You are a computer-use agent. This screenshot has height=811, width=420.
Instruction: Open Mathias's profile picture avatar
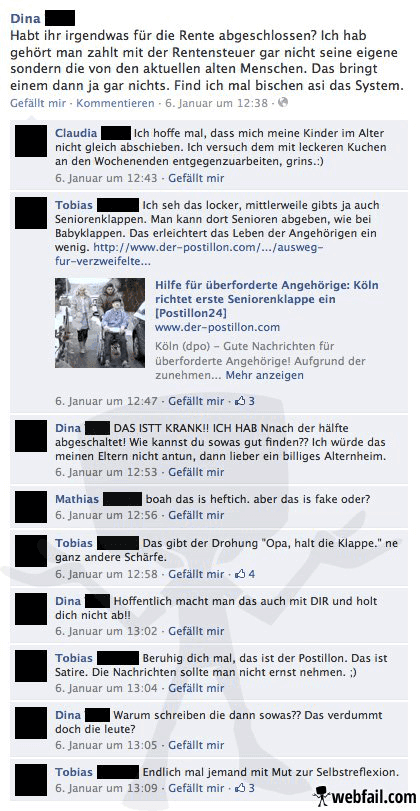pyautogui.click(x=31, y=507)
